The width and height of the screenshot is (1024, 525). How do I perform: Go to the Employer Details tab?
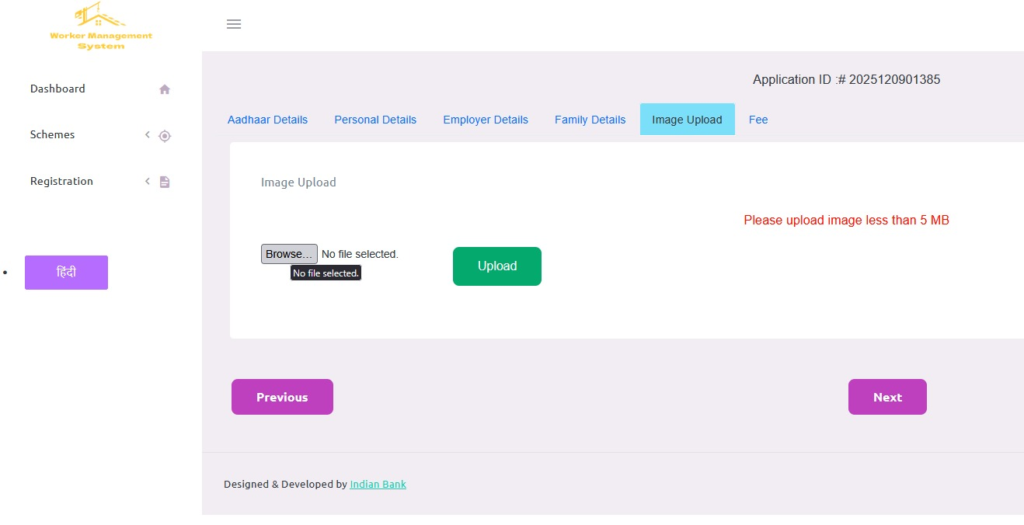click(485, 120)
